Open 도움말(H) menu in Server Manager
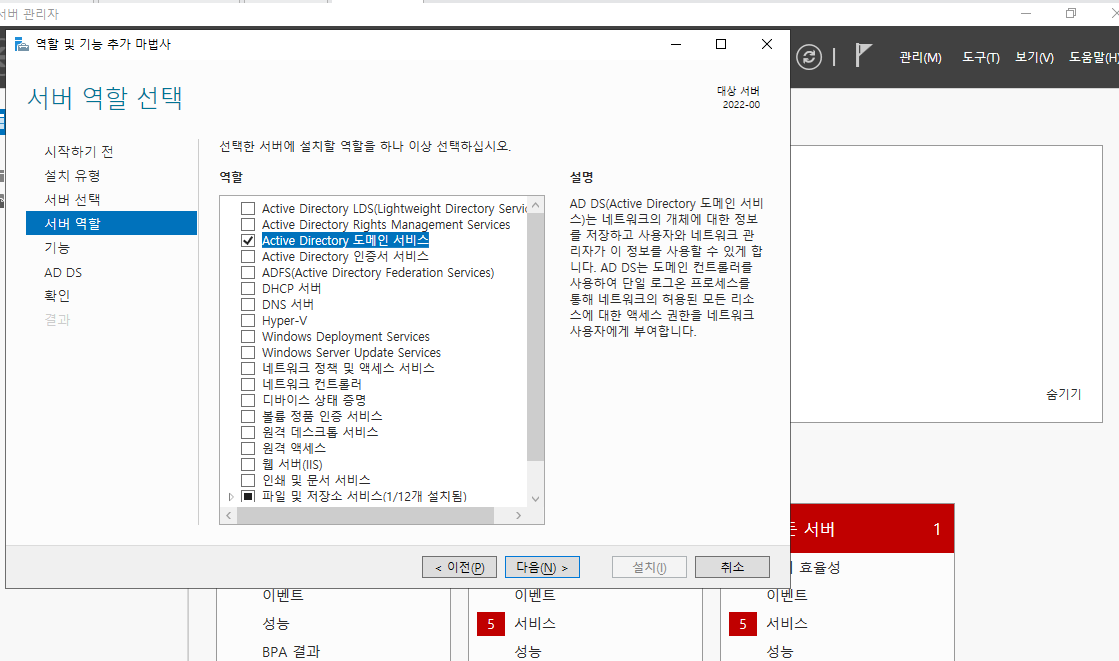 (1093, 58)
